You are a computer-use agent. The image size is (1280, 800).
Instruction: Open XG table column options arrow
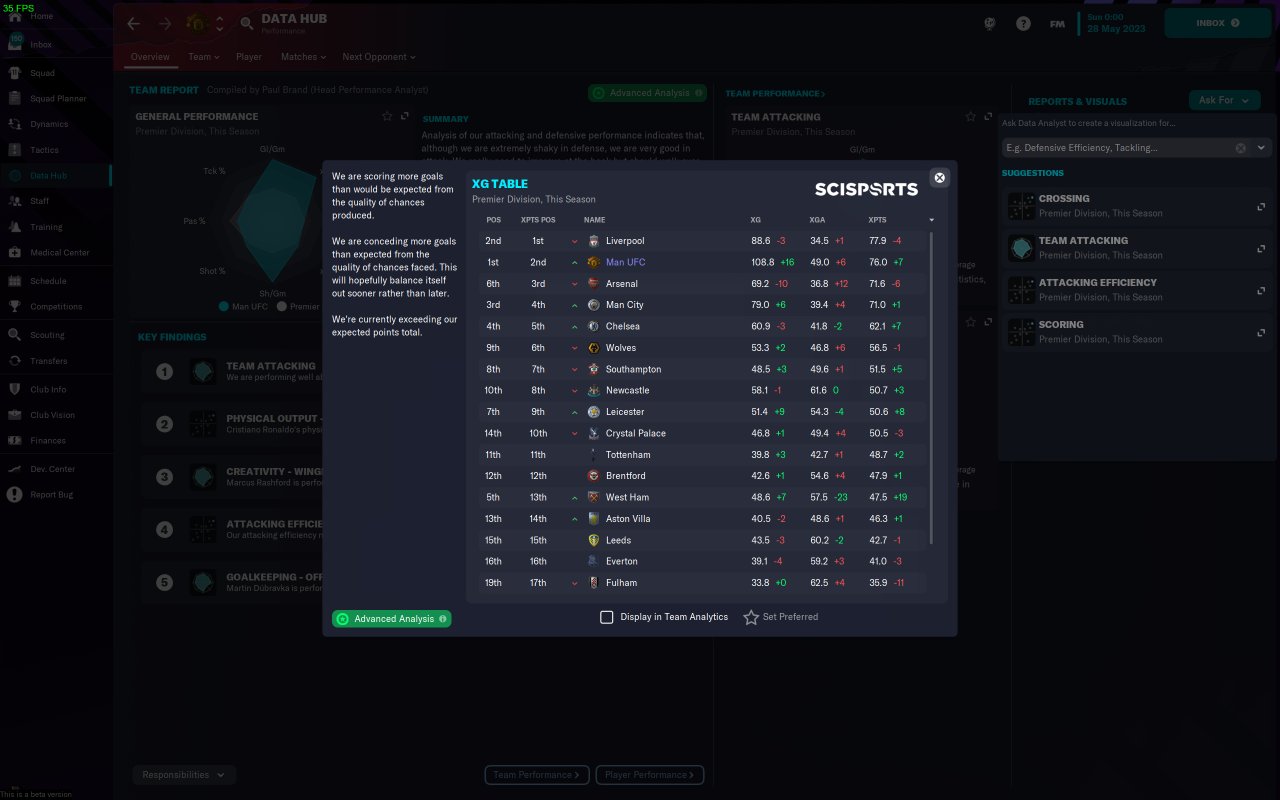point(931,220)
